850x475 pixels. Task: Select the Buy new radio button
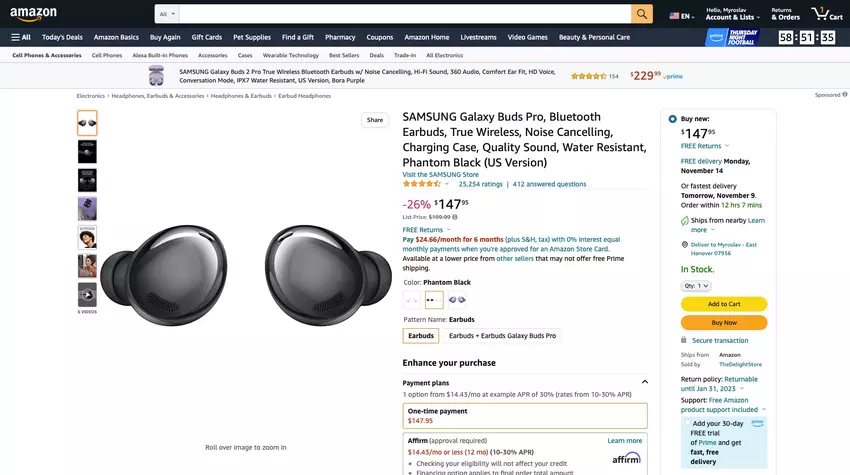point(672,119)
